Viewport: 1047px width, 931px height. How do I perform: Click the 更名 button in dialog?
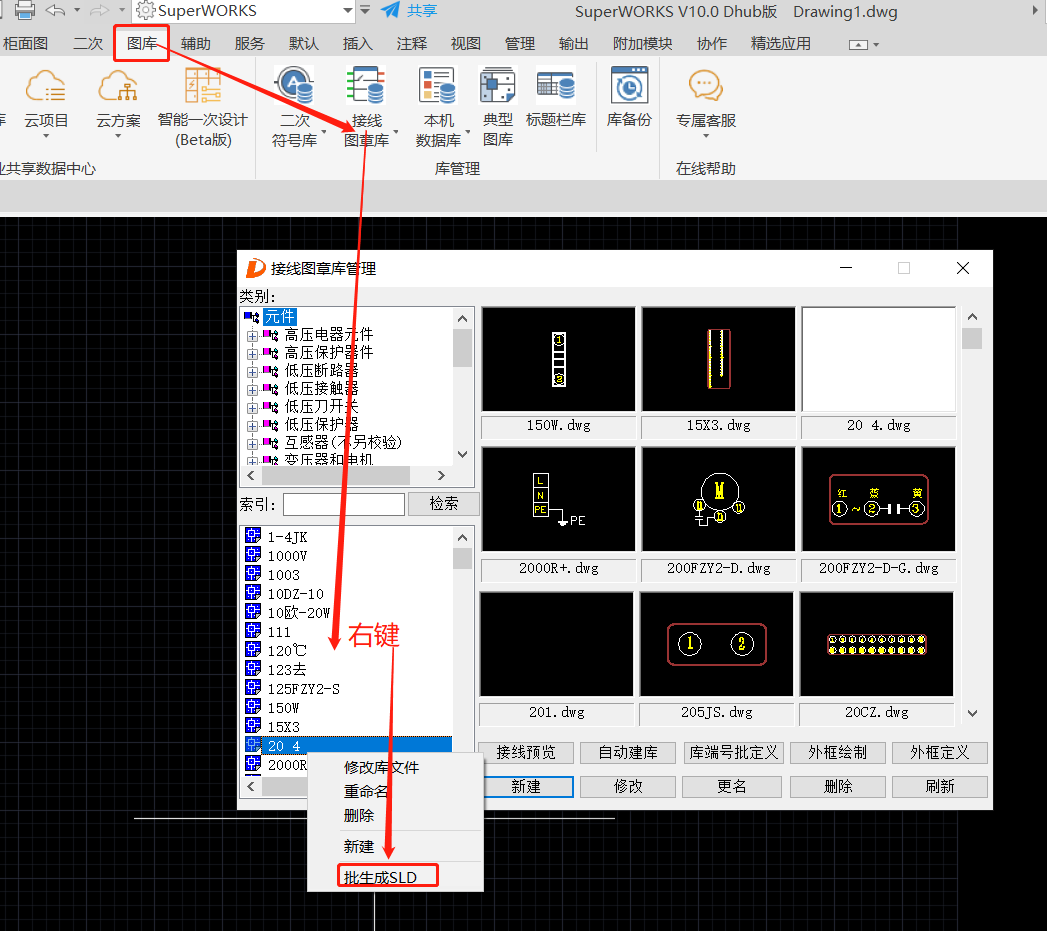(x=733, y=787)
